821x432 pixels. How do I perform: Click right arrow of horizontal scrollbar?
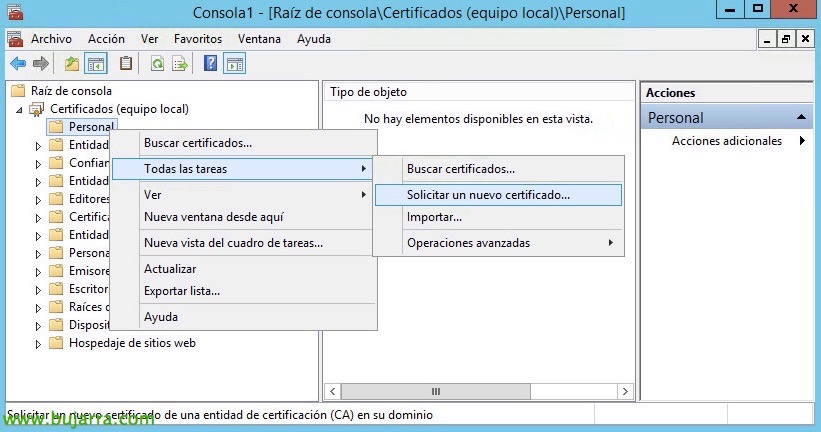pyautogui.click(x=625, y=391)
